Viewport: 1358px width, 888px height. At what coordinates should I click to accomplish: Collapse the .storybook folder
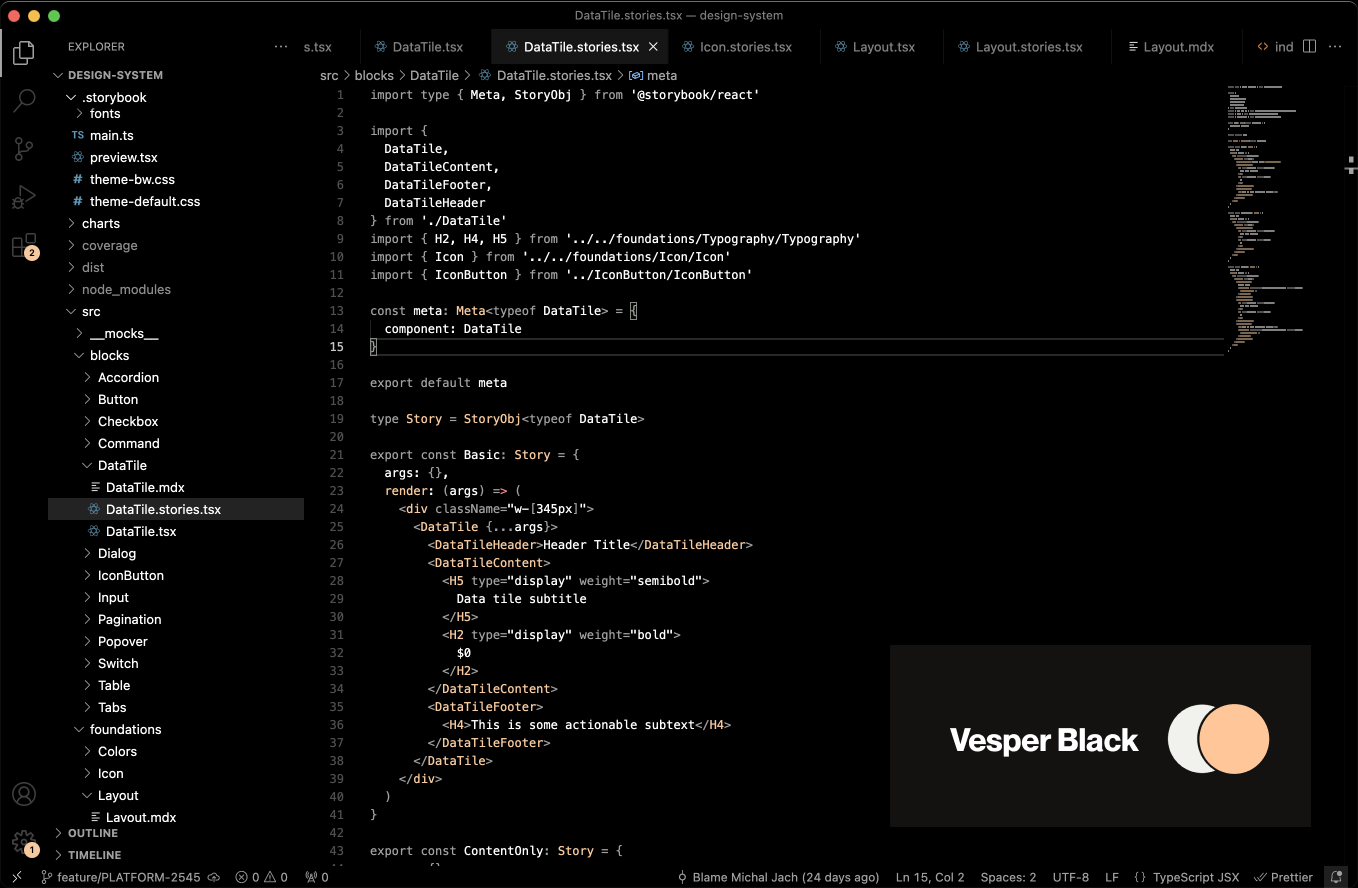(176, 97)
